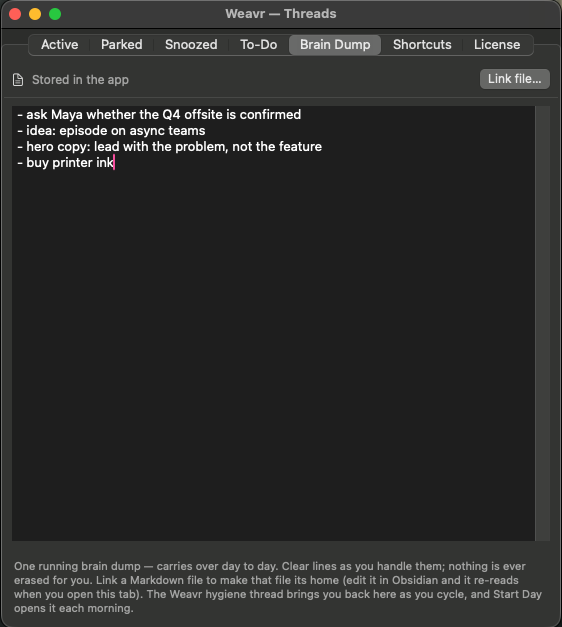Open the Shortcuts tab
This screenshot has width=562, height=627.
(422, 44)
